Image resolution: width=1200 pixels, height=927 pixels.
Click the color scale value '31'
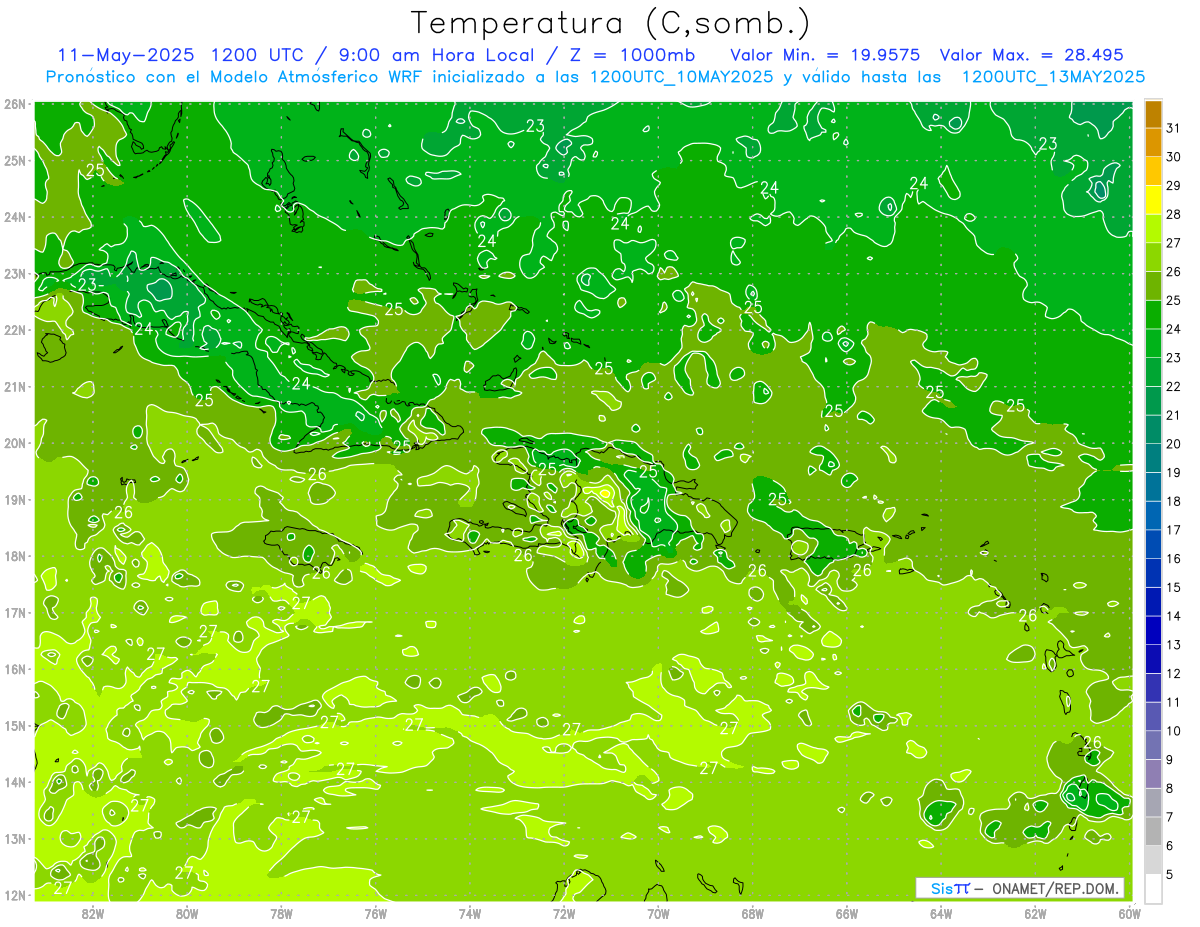point(1173,128)
